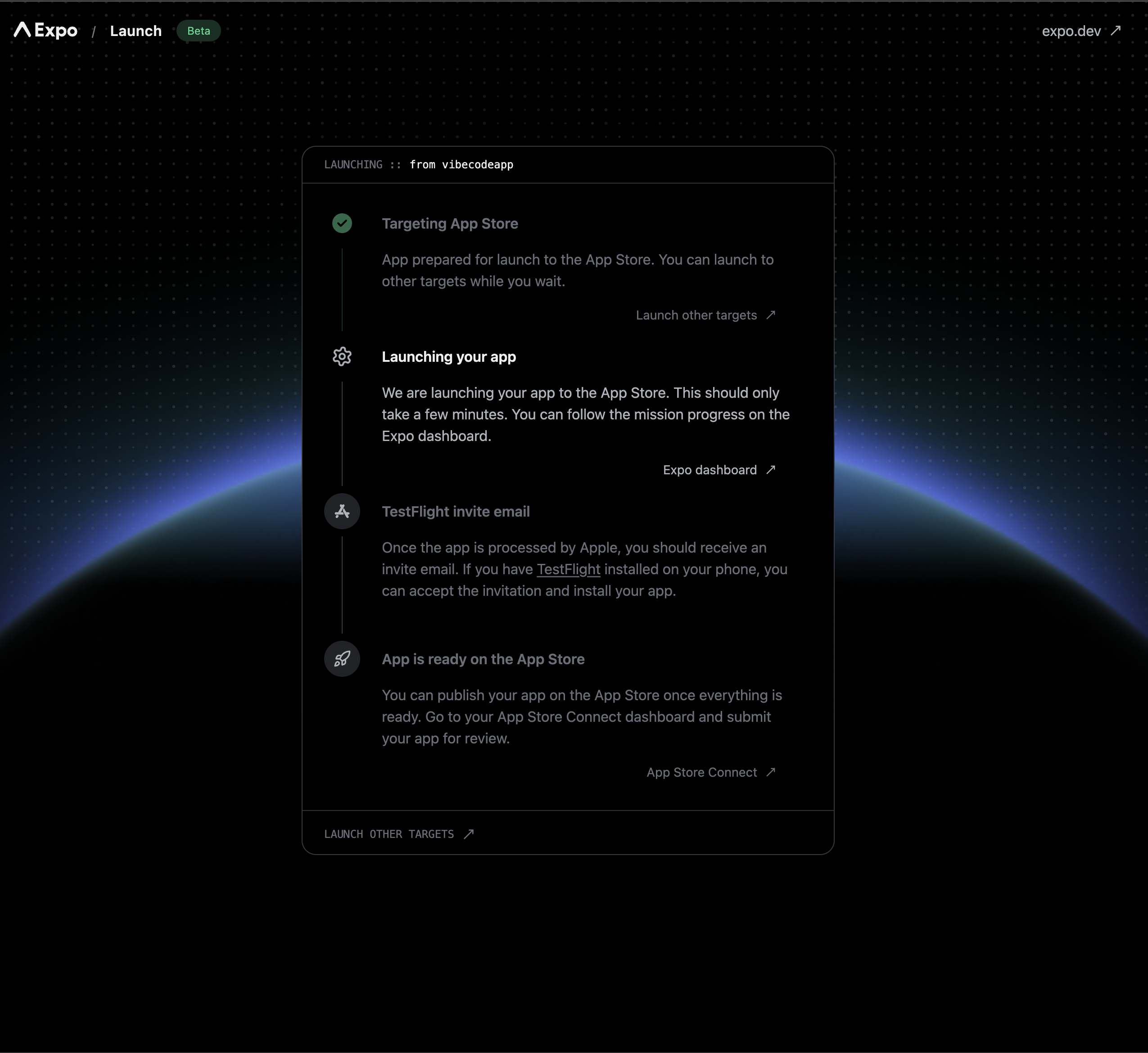Select the App Store icon next to TestFlight invite email
This screenshot has height=1053, width=1148.
coord(342,511)
